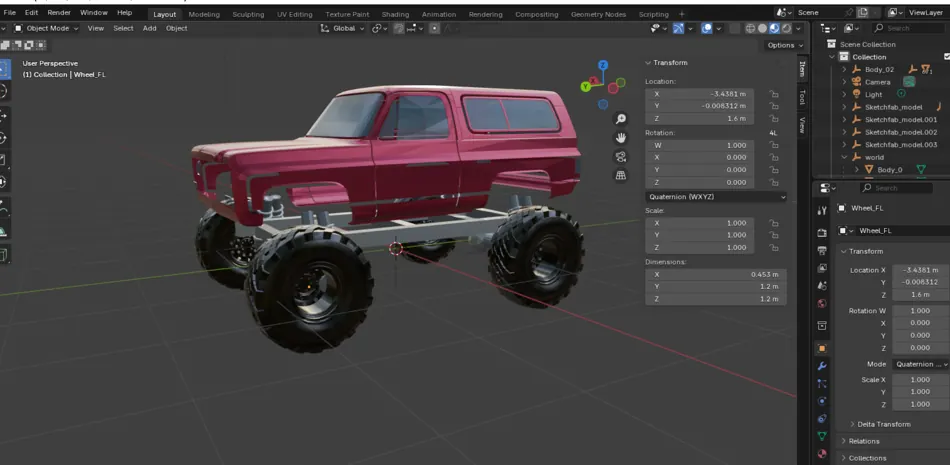Open the Render menu
Image resolution: width=950 pixels, height=465 pixels.
[59, 13]
